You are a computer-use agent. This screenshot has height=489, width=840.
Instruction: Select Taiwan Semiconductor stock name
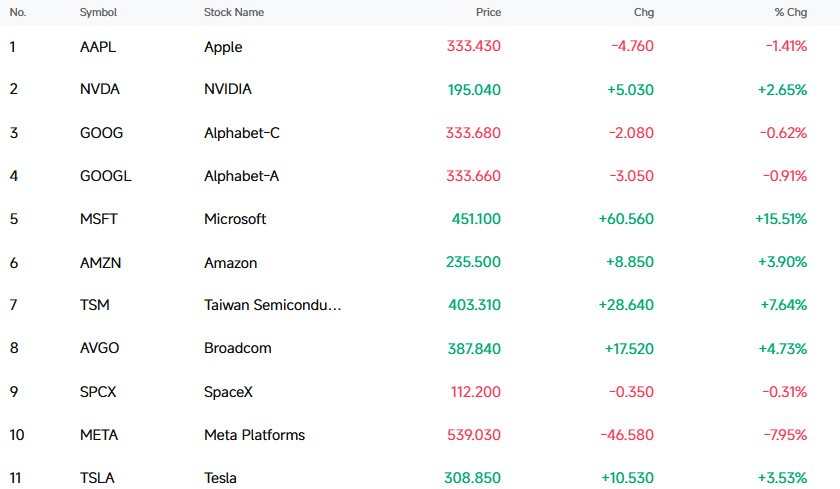pos(272,305)
